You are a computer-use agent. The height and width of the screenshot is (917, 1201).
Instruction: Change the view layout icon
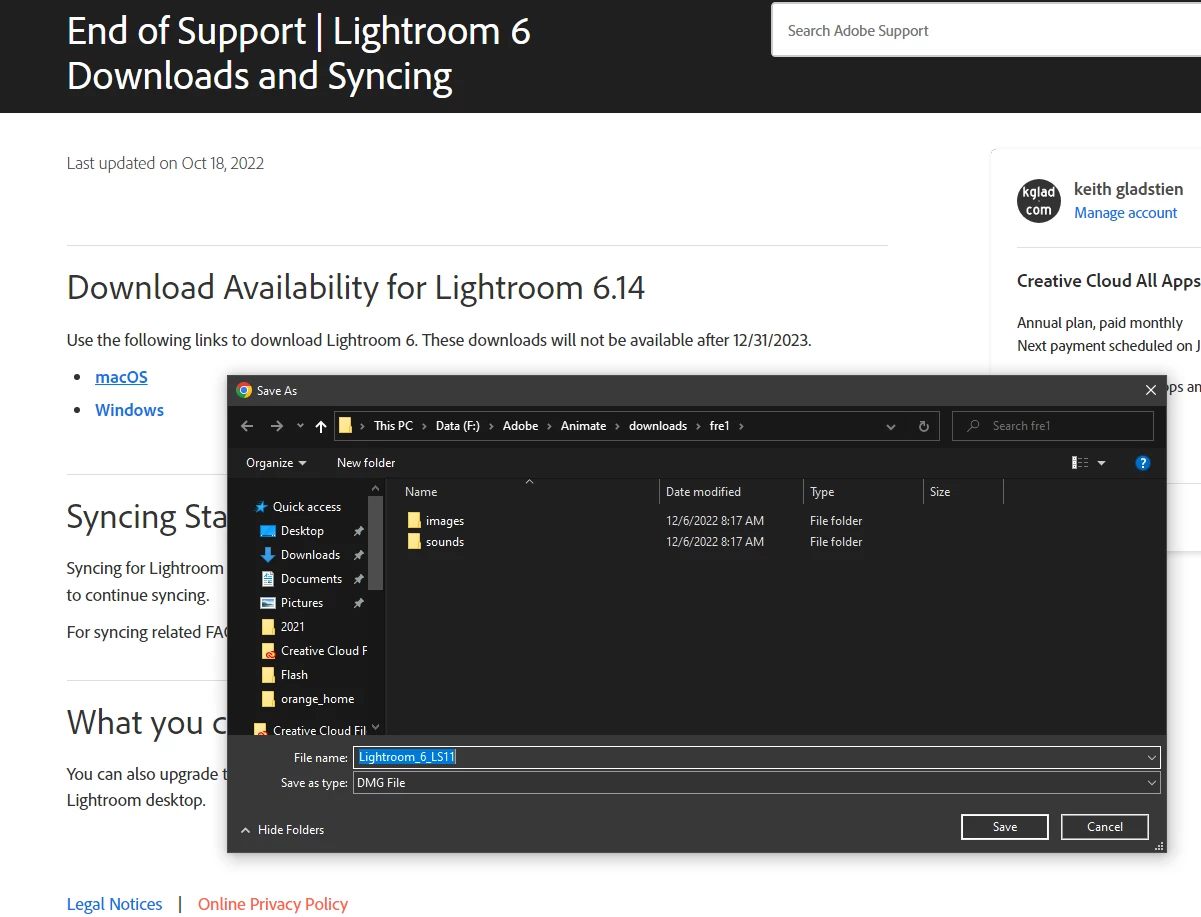[1080, 463]
